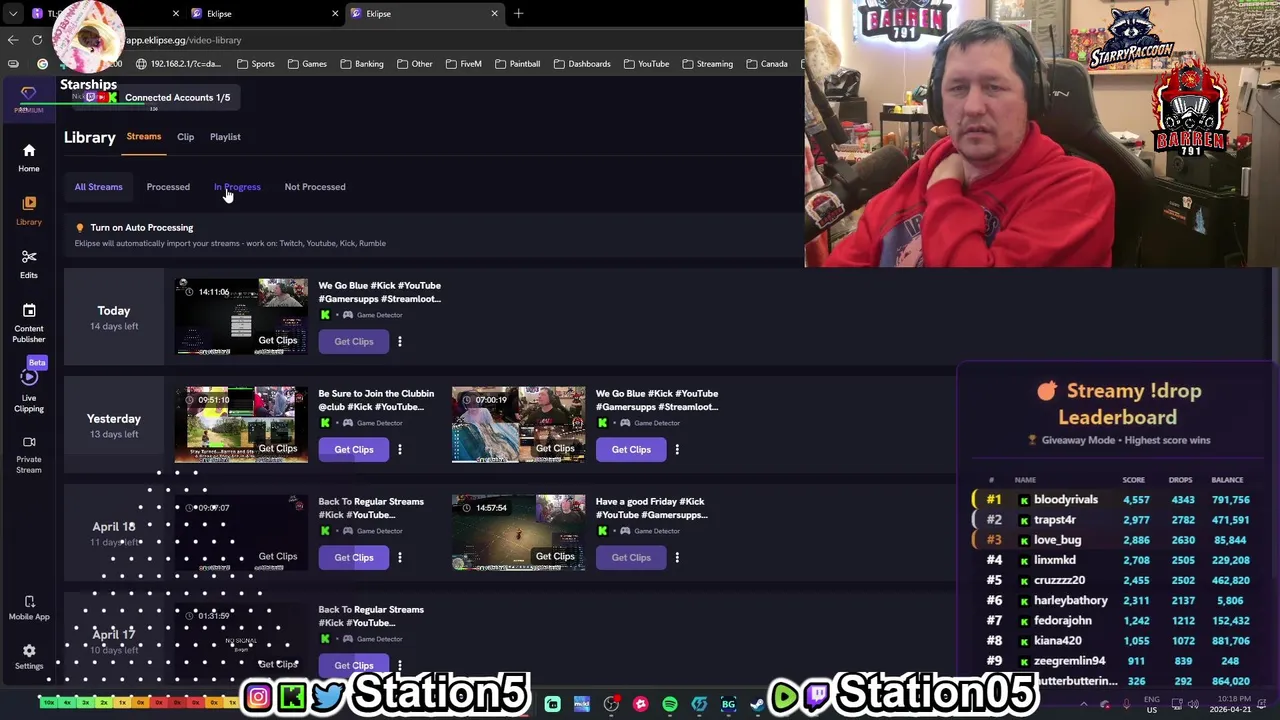Click the browser address bar URL

point(183,40)
